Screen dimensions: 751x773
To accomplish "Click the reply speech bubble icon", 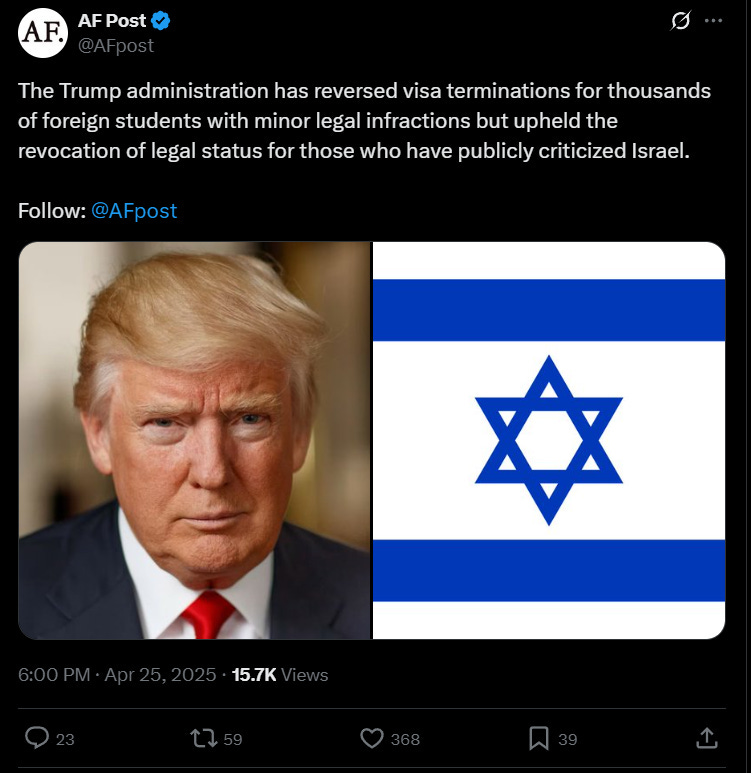I will [37, 738].
